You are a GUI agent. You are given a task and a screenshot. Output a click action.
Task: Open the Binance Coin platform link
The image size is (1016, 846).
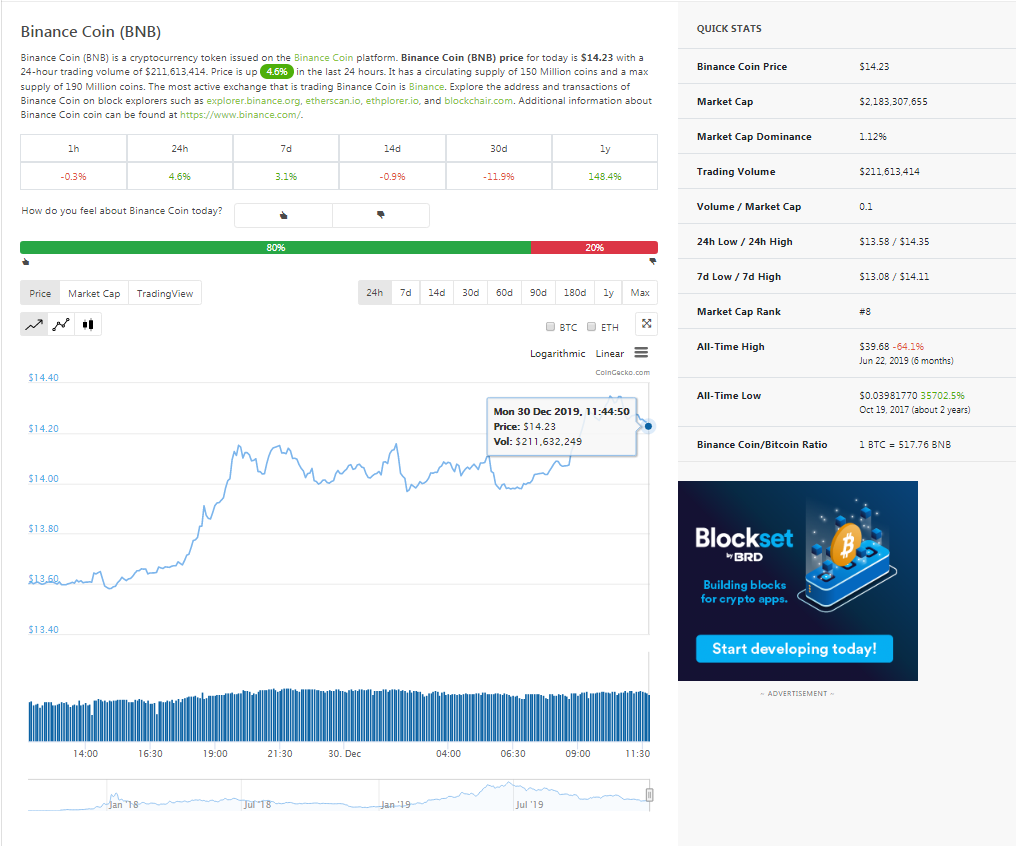323,58
